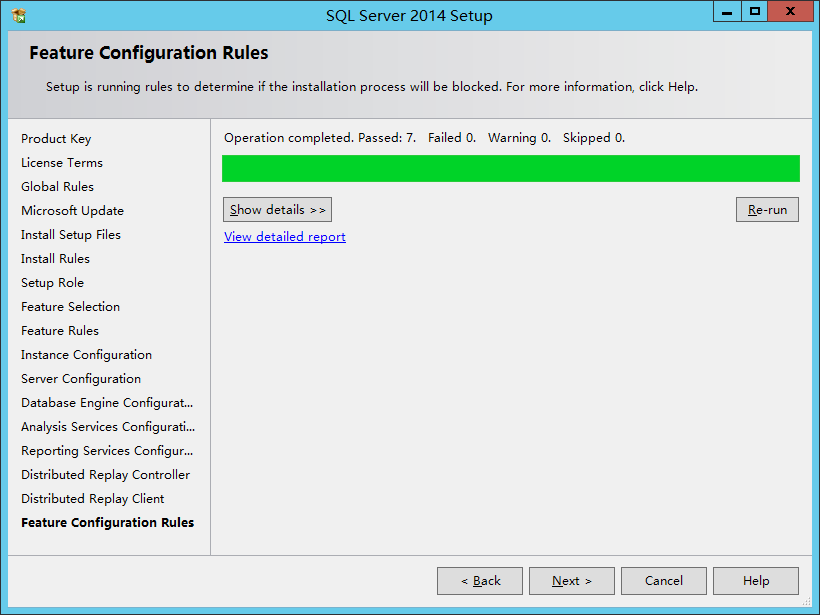Viewport: 820px width, 615px height.
Task: Select Server Configuration step
Action: [x=81, y=379]
